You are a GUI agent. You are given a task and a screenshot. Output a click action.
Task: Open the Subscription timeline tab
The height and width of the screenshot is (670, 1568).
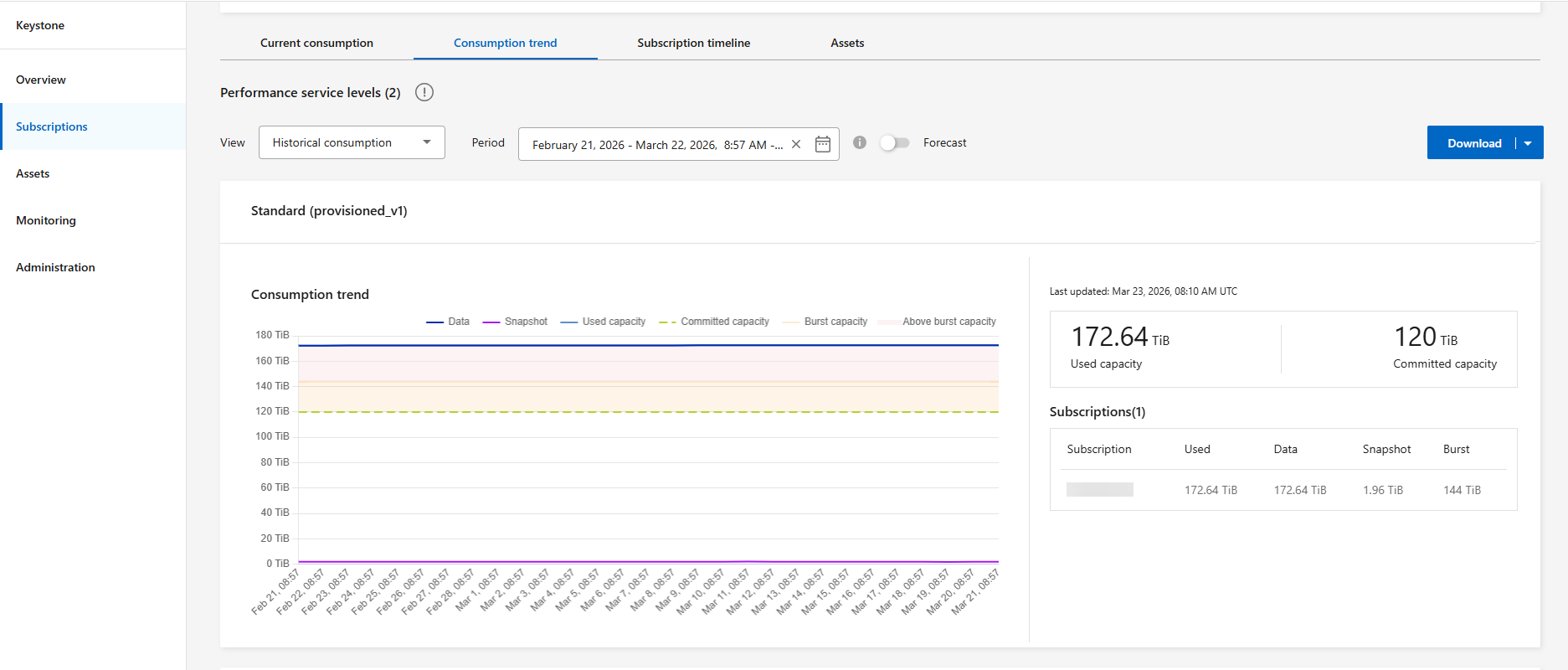(693, 43)
